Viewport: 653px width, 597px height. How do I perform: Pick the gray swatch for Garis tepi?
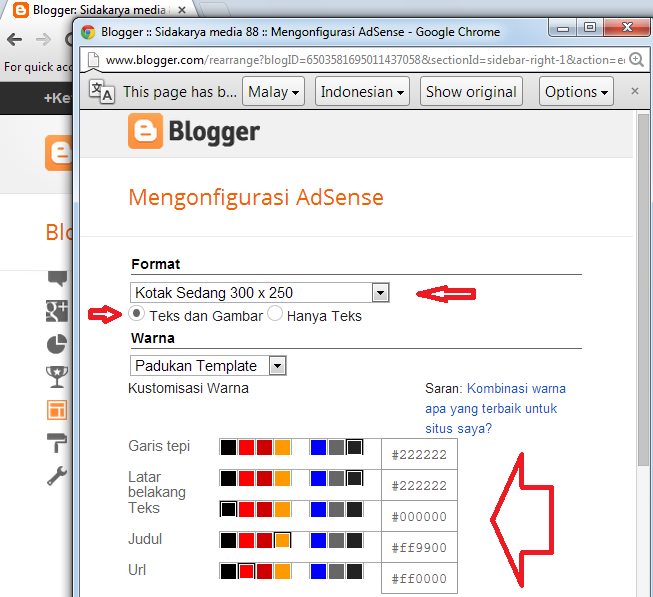pos(336,447)
